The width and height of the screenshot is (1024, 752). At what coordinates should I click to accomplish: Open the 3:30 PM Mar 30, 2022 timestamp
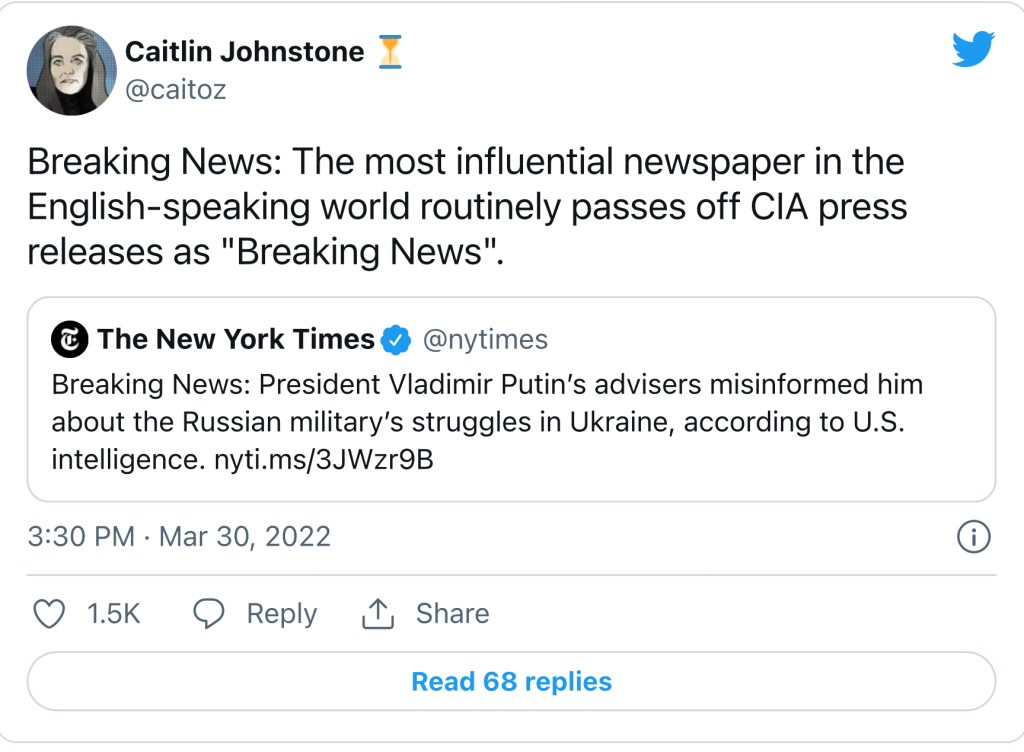pyautogui.click(x=179, y=537)
